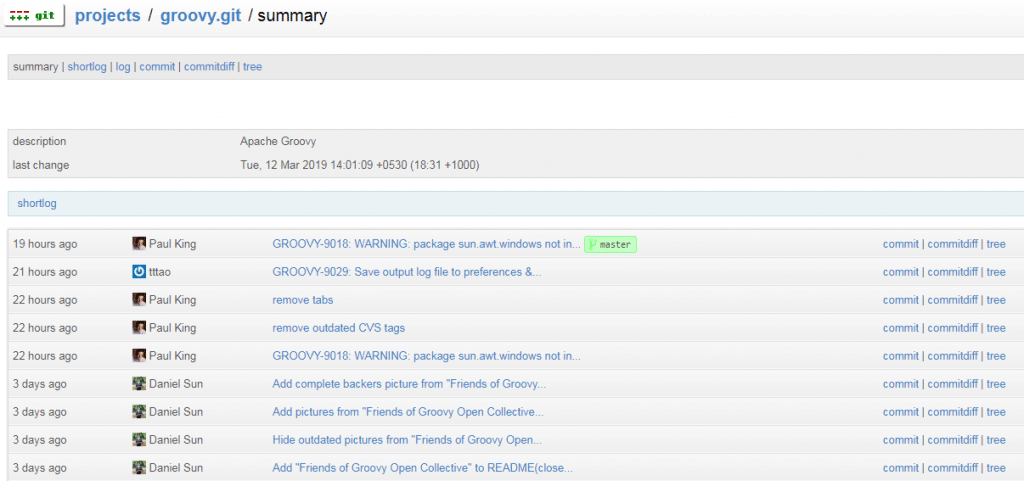Click commitdiff link in 'remove outdated CVS tags' row
The height and width of the screenshot is (481, 1024).
(x=953, y=328)
